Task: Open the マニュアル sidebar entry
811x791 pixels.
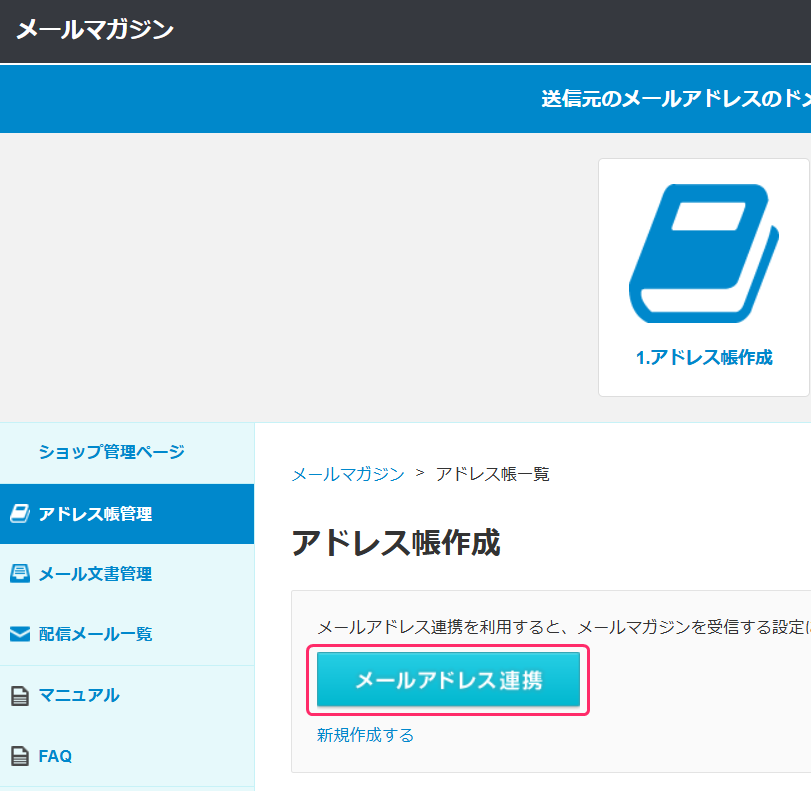Action: [x=78, y=695]
